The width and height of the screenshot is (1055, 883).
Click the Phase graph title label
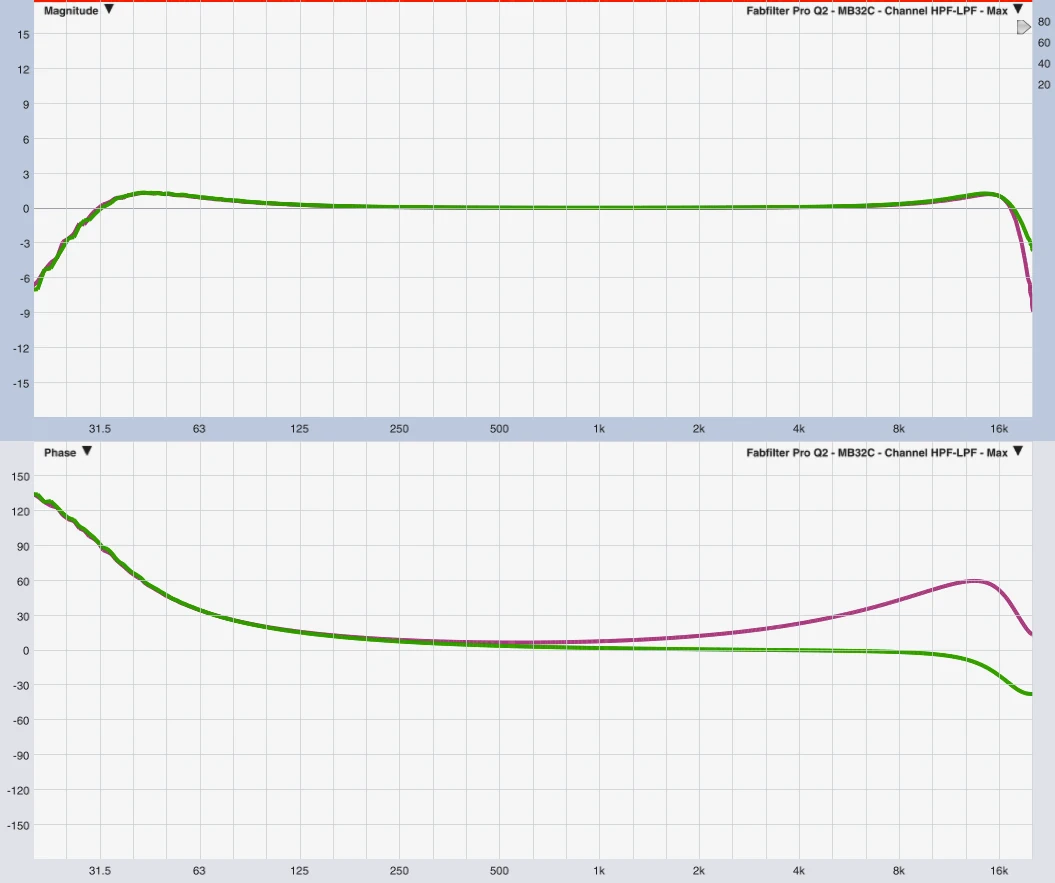pyautogui.click(x=60, y=453)
